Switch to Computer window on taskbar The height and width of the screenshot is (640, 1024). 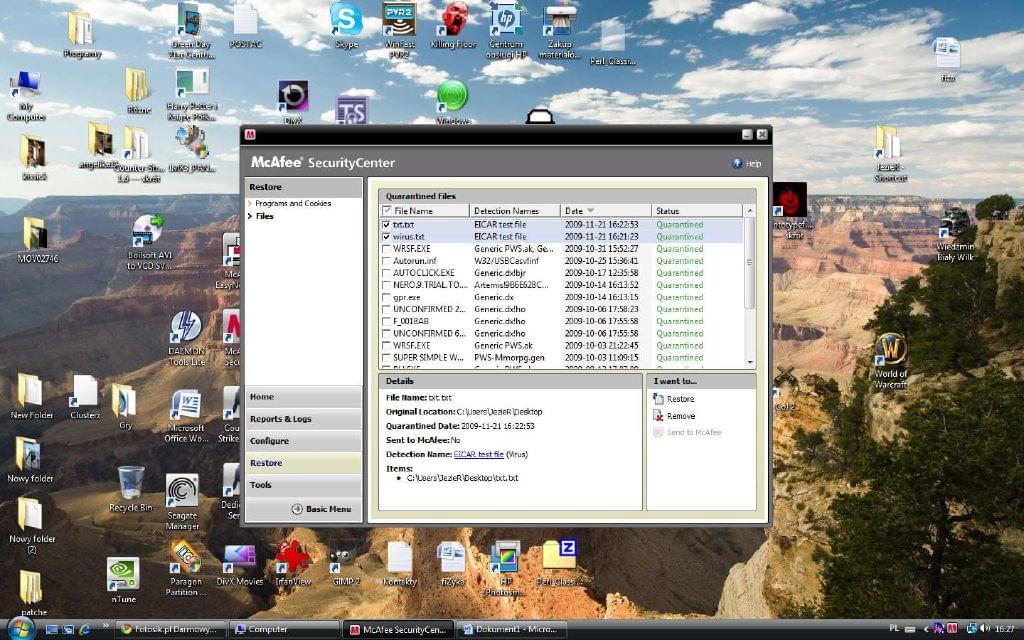pyautogui.click(x=285, y=630)
